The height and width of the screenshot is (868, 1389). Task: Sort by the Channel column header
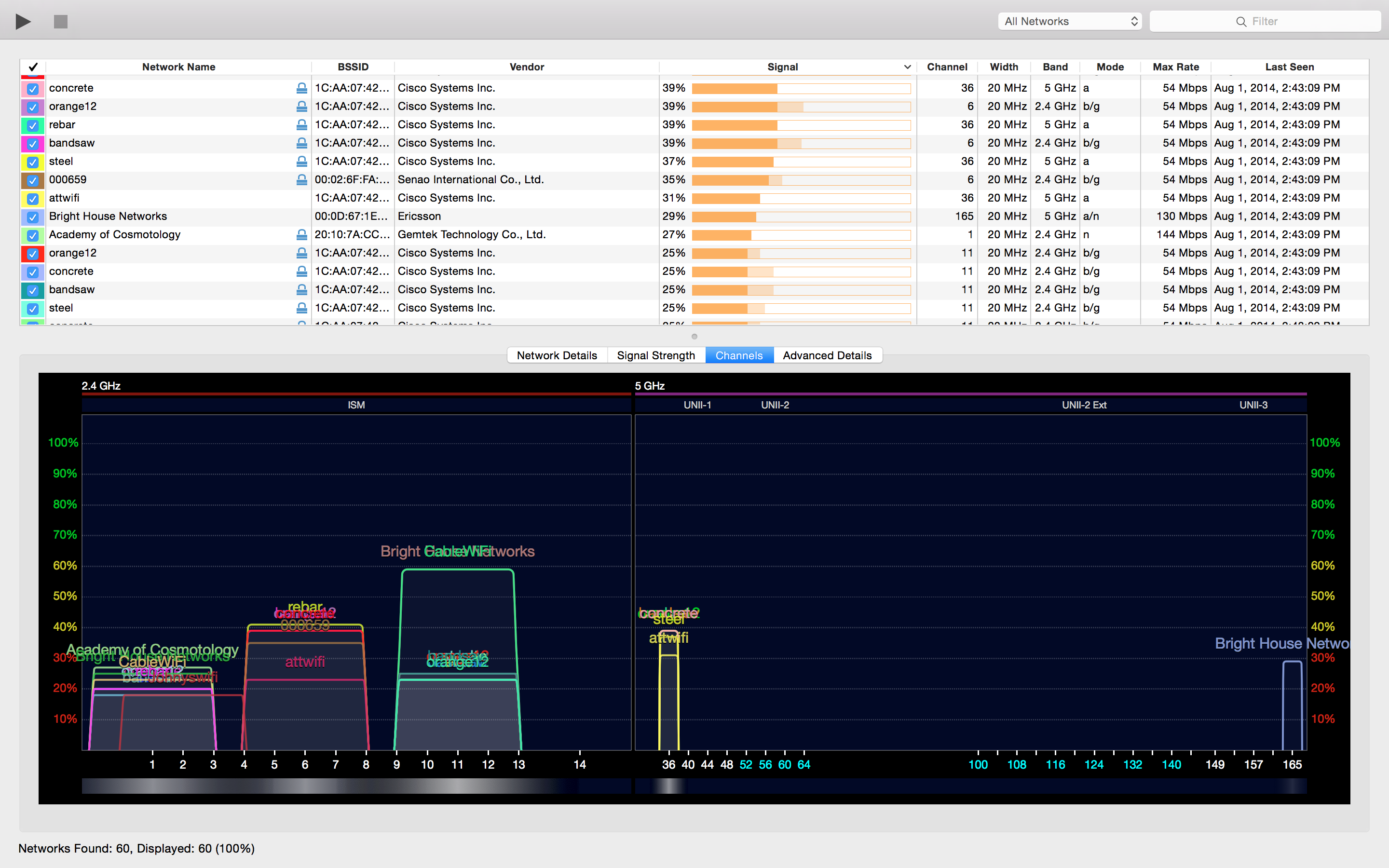946,67
